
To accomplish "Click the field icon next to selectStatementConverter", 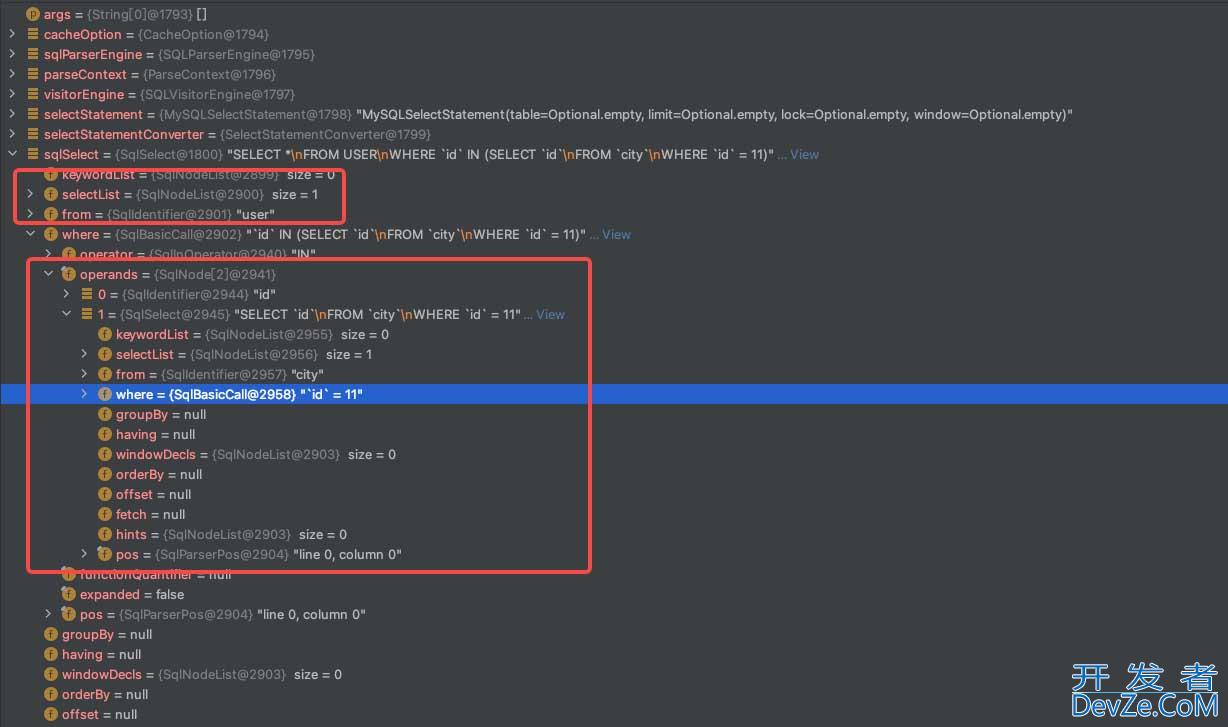I will point(33,135).
